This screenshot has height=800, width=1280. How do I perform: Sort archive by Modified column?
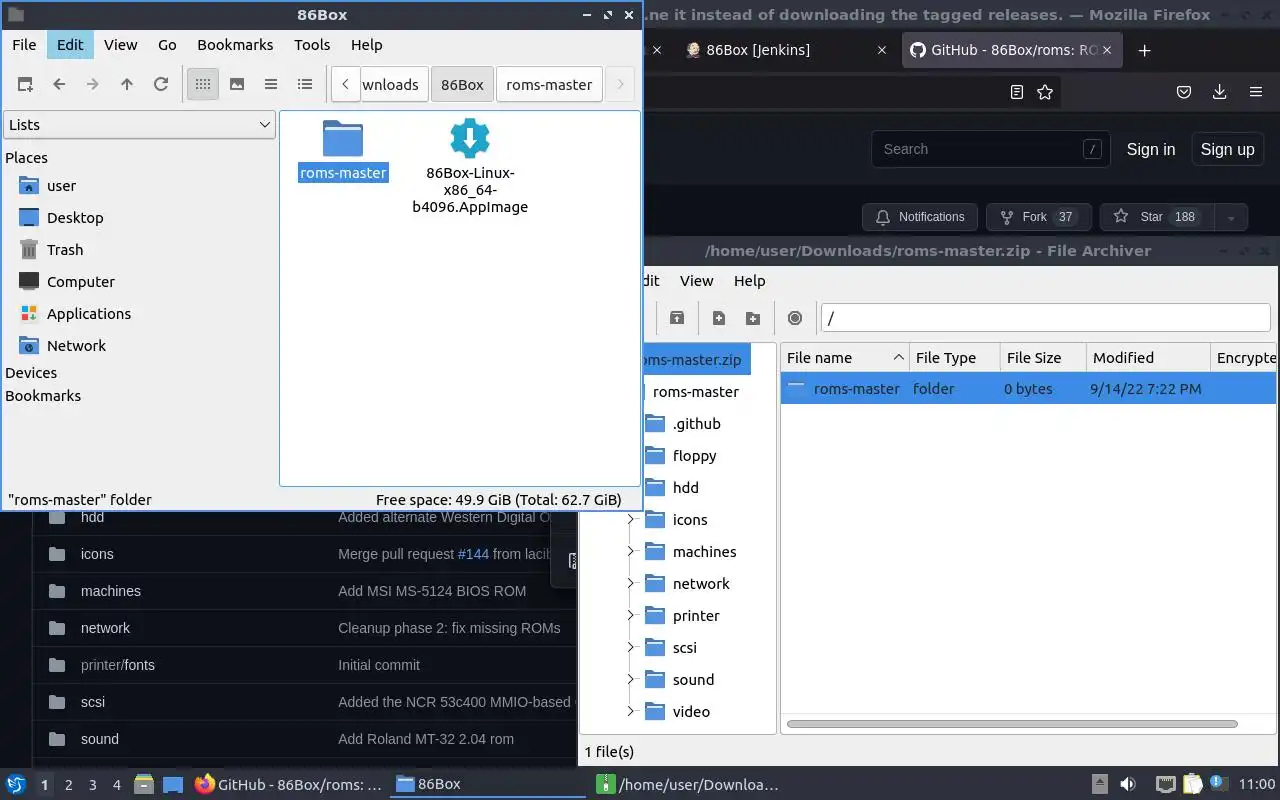pos(1147,358)
